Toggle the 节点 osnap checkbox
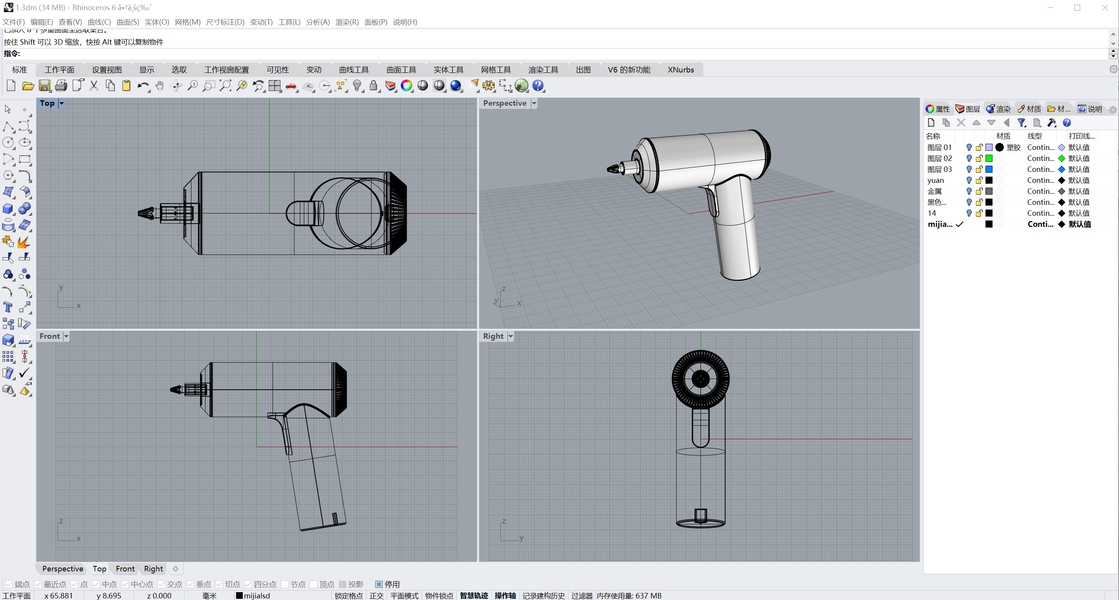Screen dimensions: 1119x600 [x=285, y=584]
